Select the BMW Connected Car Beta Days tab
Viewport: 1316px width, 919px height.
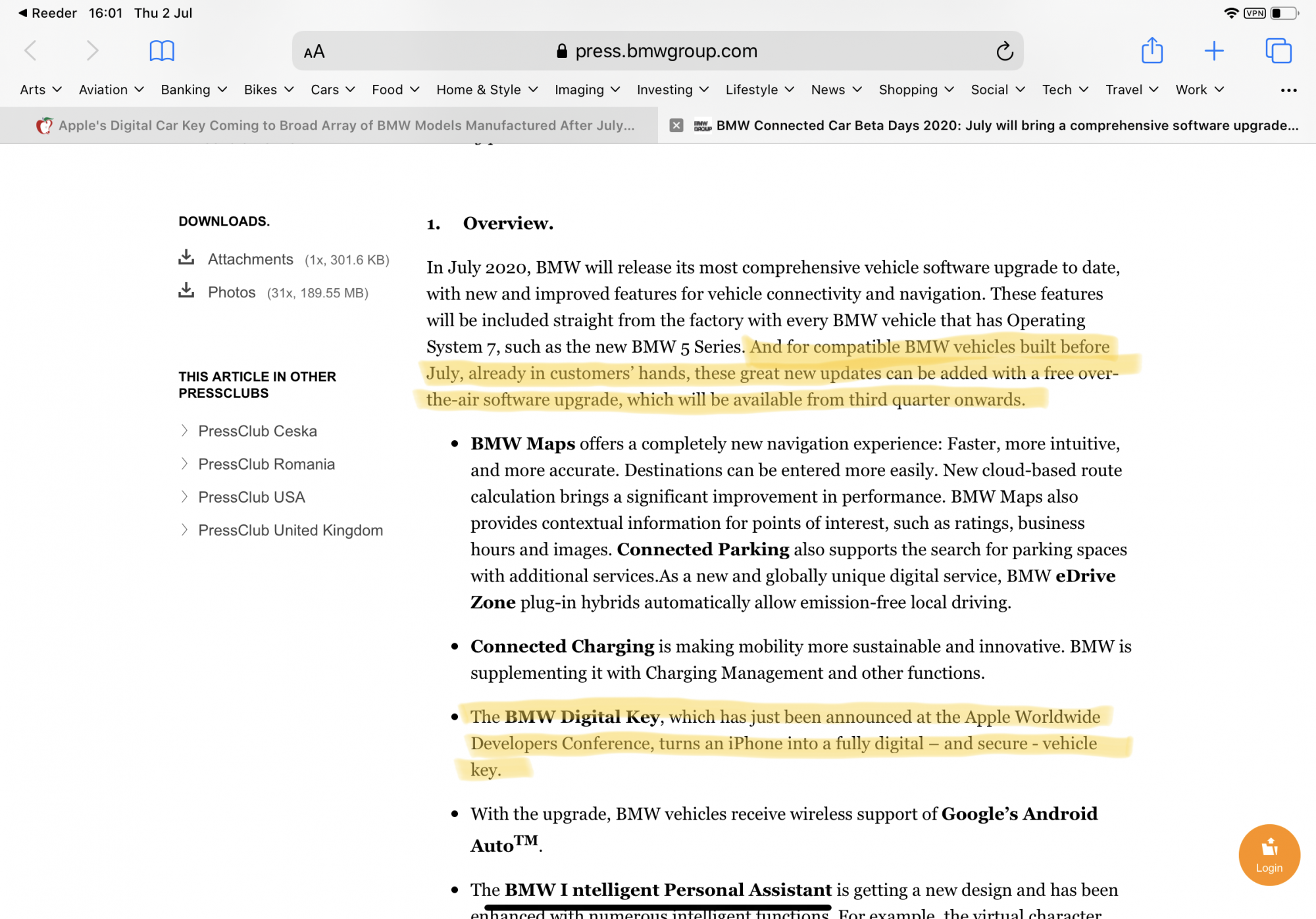point(987,125)
